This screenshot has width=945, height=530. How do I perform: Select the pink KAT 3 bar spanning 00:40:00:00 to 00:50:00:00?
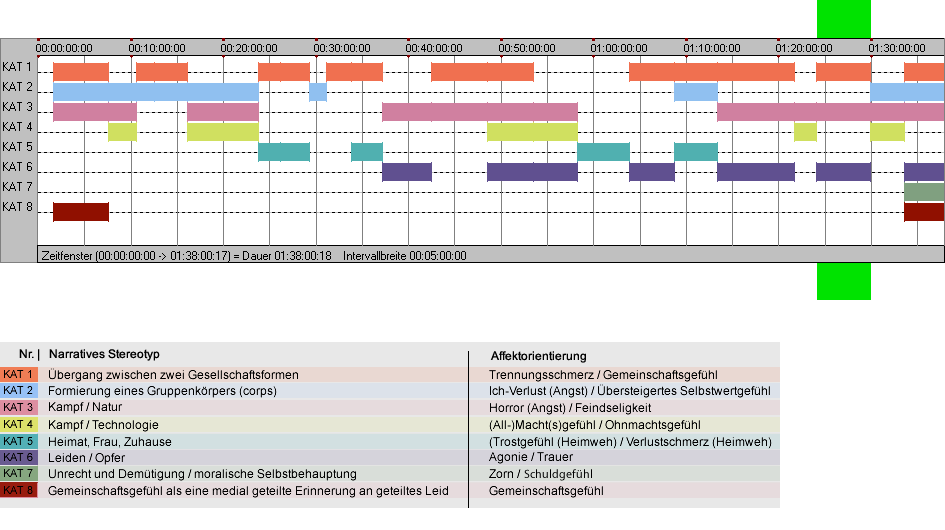click(x=480, y=112)
